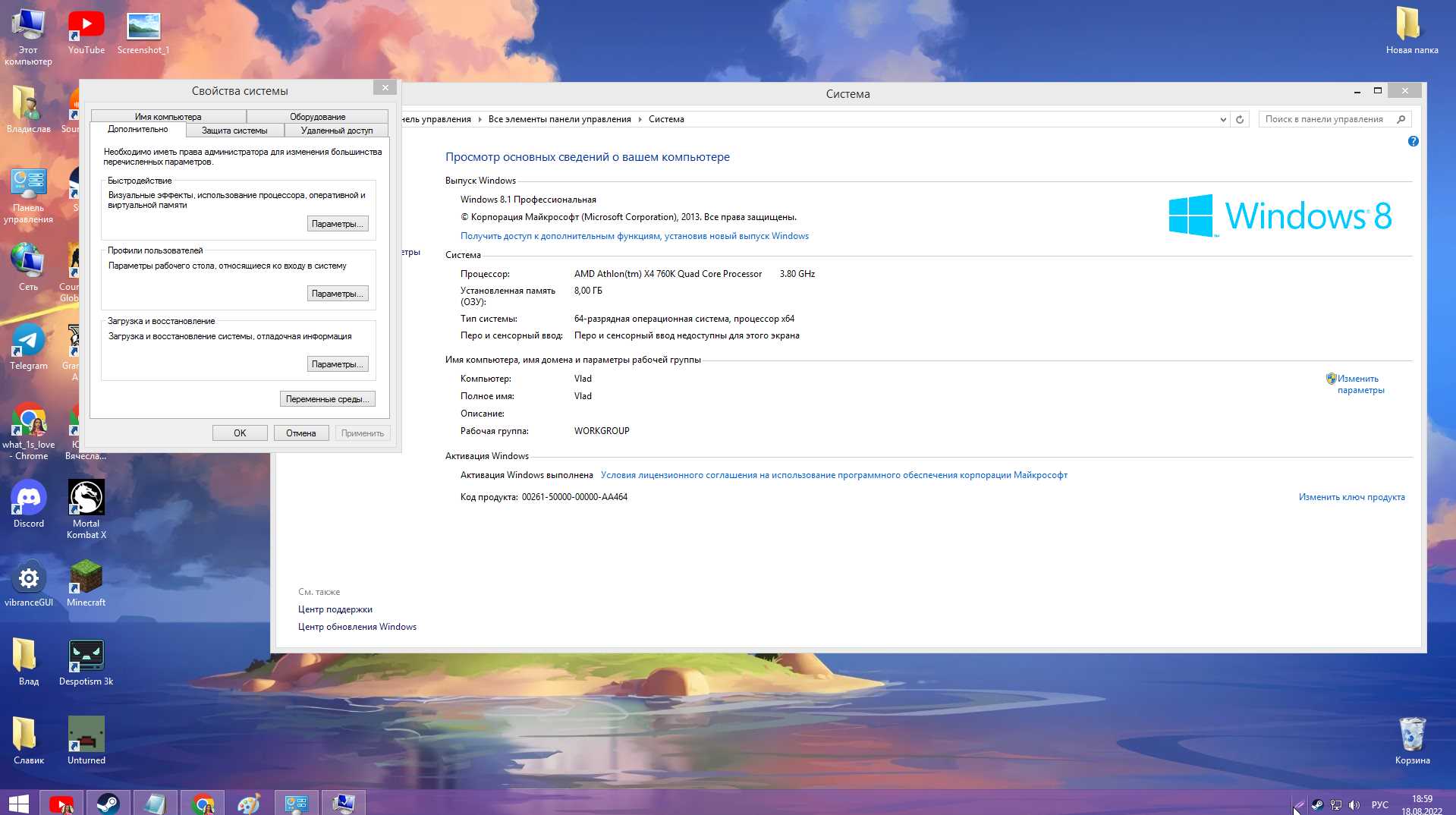Open the Корзина recycle bin icon
Screen dimensions: 1456x815
pos(1412,741)
